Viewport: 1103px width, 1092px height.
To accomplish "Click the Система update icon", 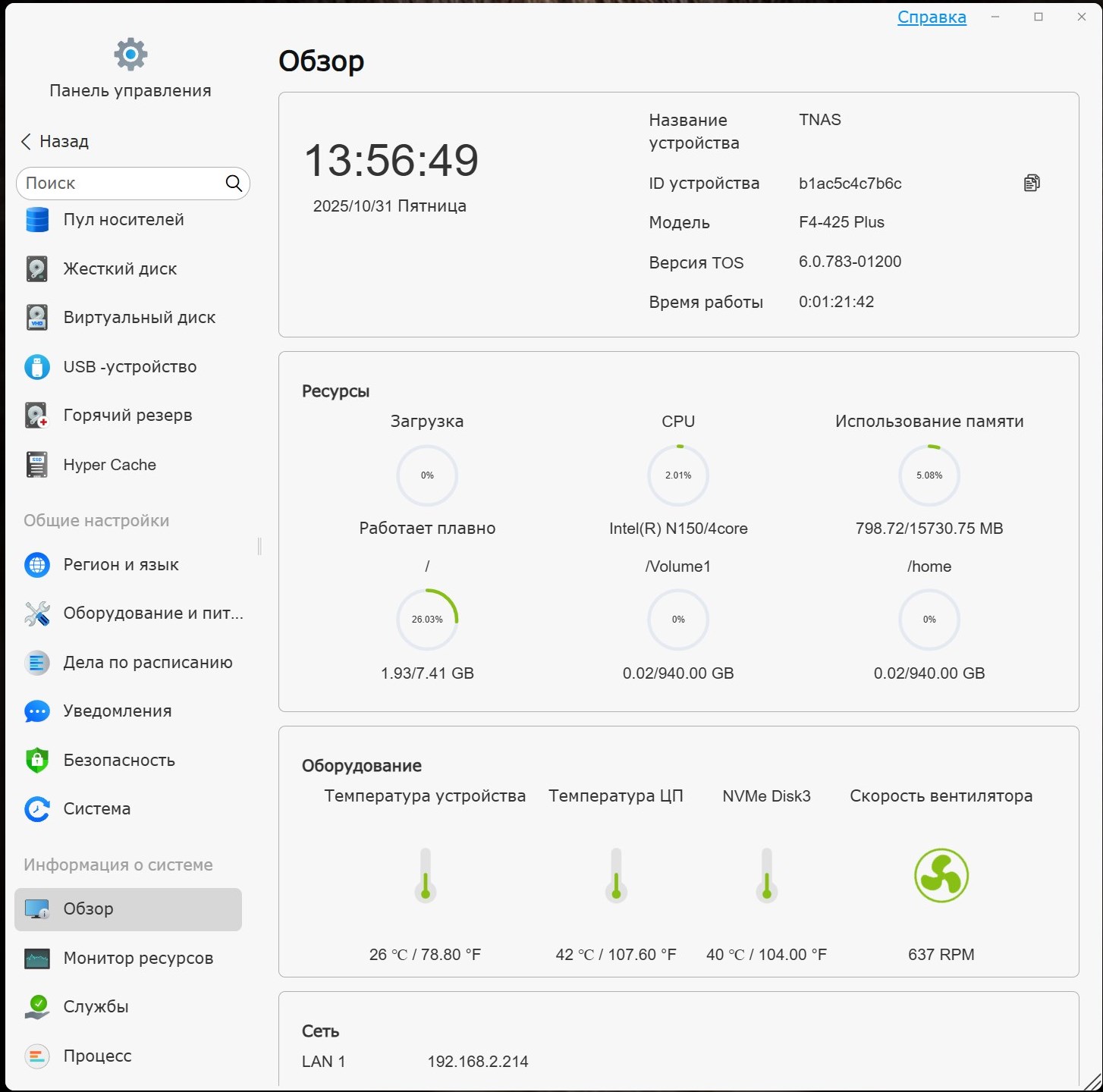I will pos(37,809).
